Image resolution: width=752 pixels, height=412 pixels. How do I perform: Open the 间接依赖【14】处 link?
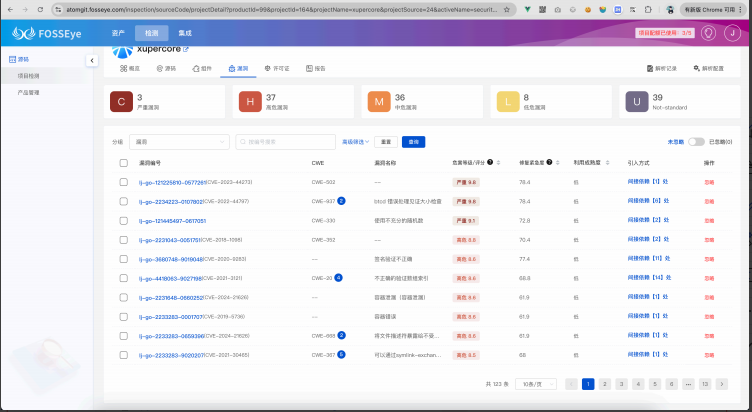click(649, 278)
